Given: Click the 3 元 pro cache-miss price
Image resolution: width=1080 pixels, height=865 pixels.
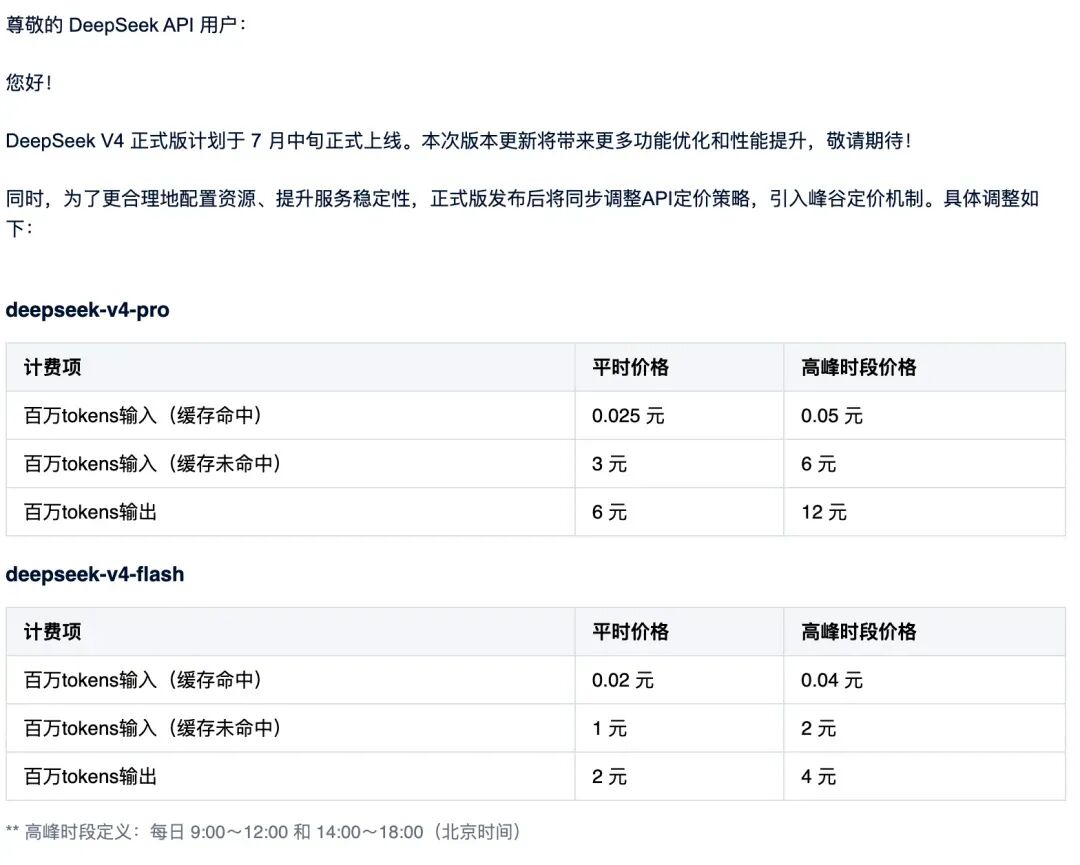Looking at the screenshot, I should [610, 464].
